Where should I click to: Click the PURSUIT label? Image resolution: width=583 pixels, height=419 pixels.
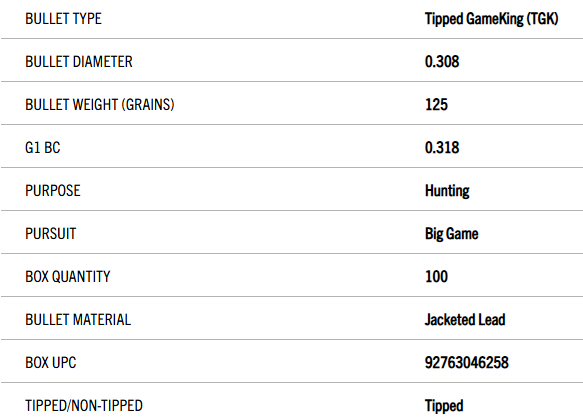[x=51, y=234]
